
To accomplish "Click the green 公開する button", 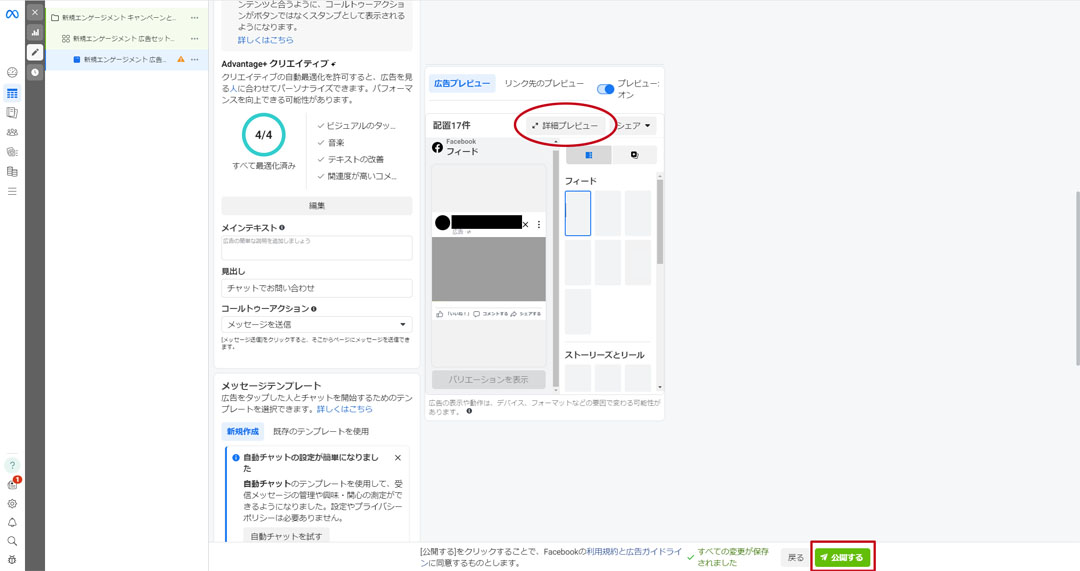I will 842,557.
